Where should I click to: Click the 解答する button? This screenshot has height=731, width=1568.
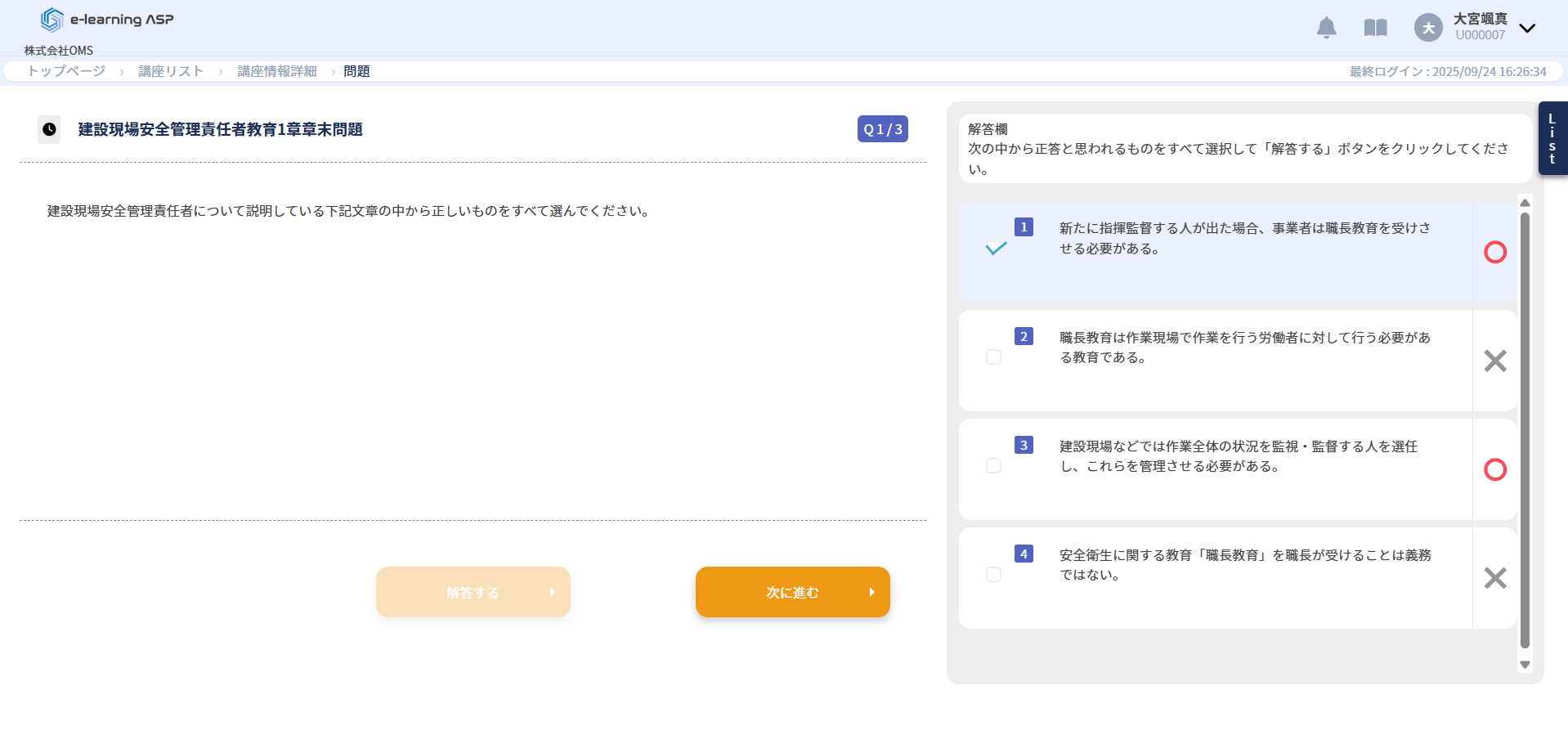coord(473,592)
